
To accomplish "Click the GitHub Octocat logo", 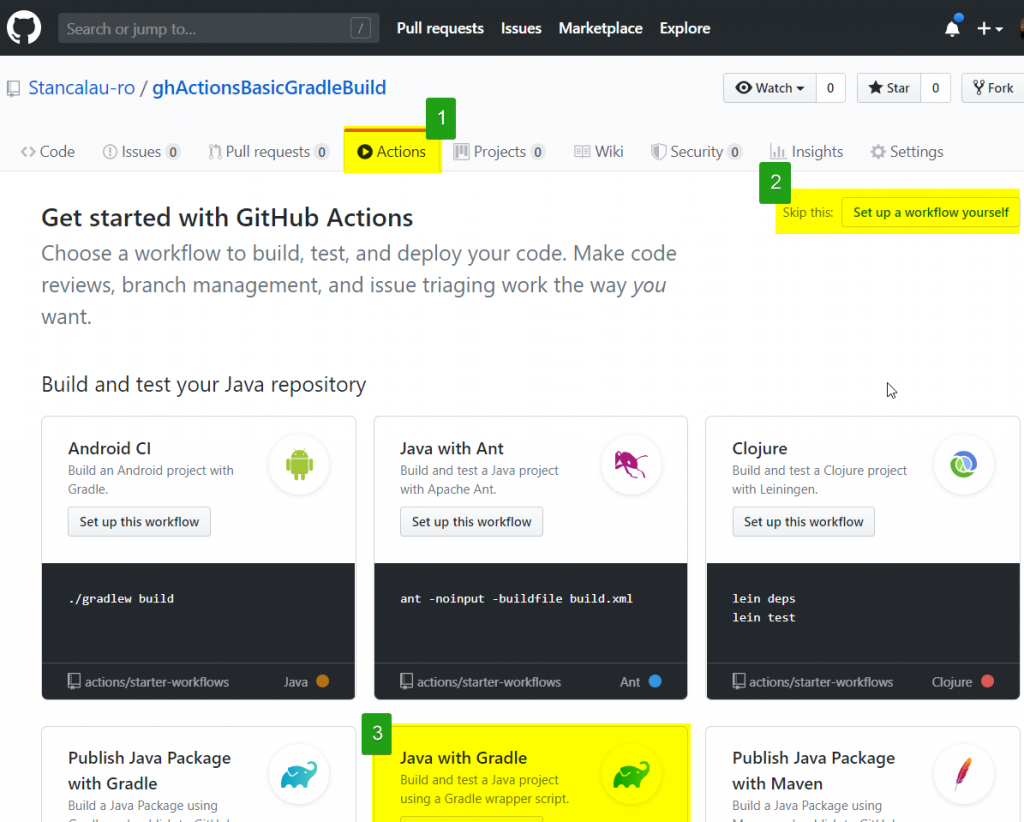I will point(23,26).
